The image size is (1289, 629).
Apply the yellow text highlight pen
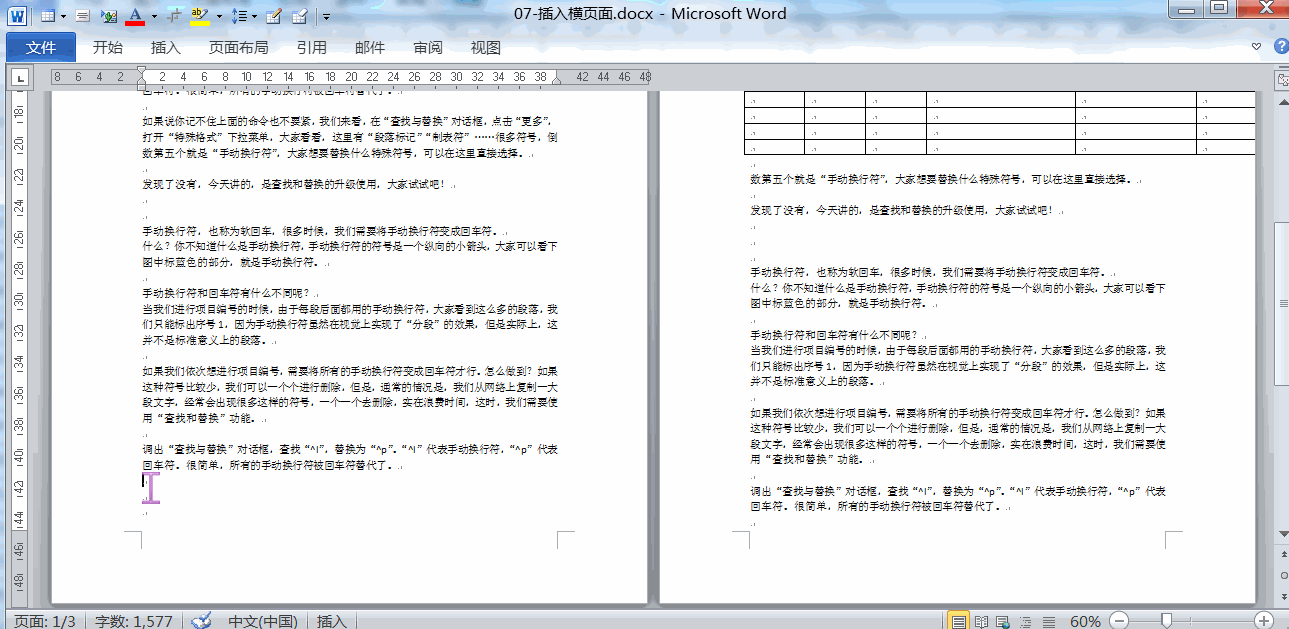pyautogui.click(x=199, y=16)
